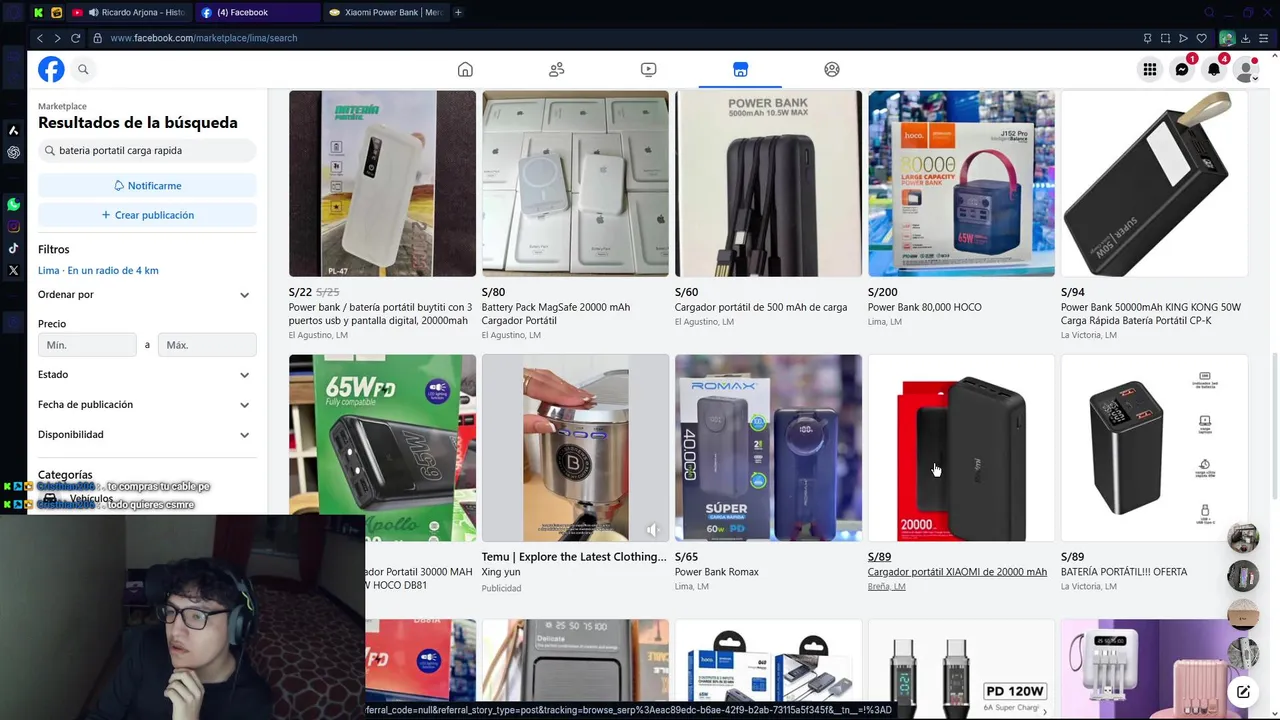Click the new message compose icon
Viewport: 1280px width, 720px height.
[1243, 691]
